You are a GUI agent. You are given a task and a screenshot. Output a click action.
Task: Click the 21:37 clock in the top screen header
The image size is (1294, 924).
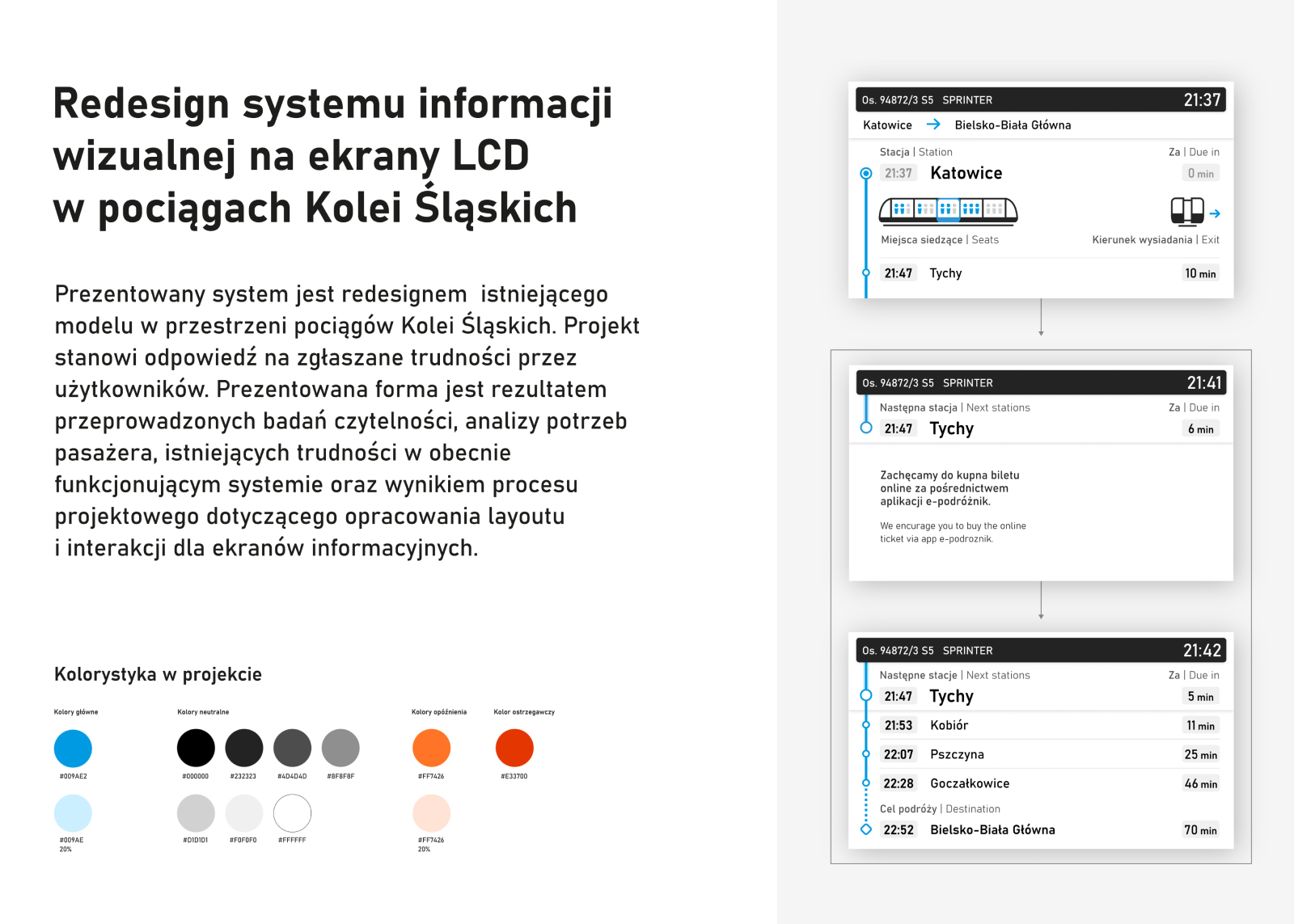(1203, 99)
